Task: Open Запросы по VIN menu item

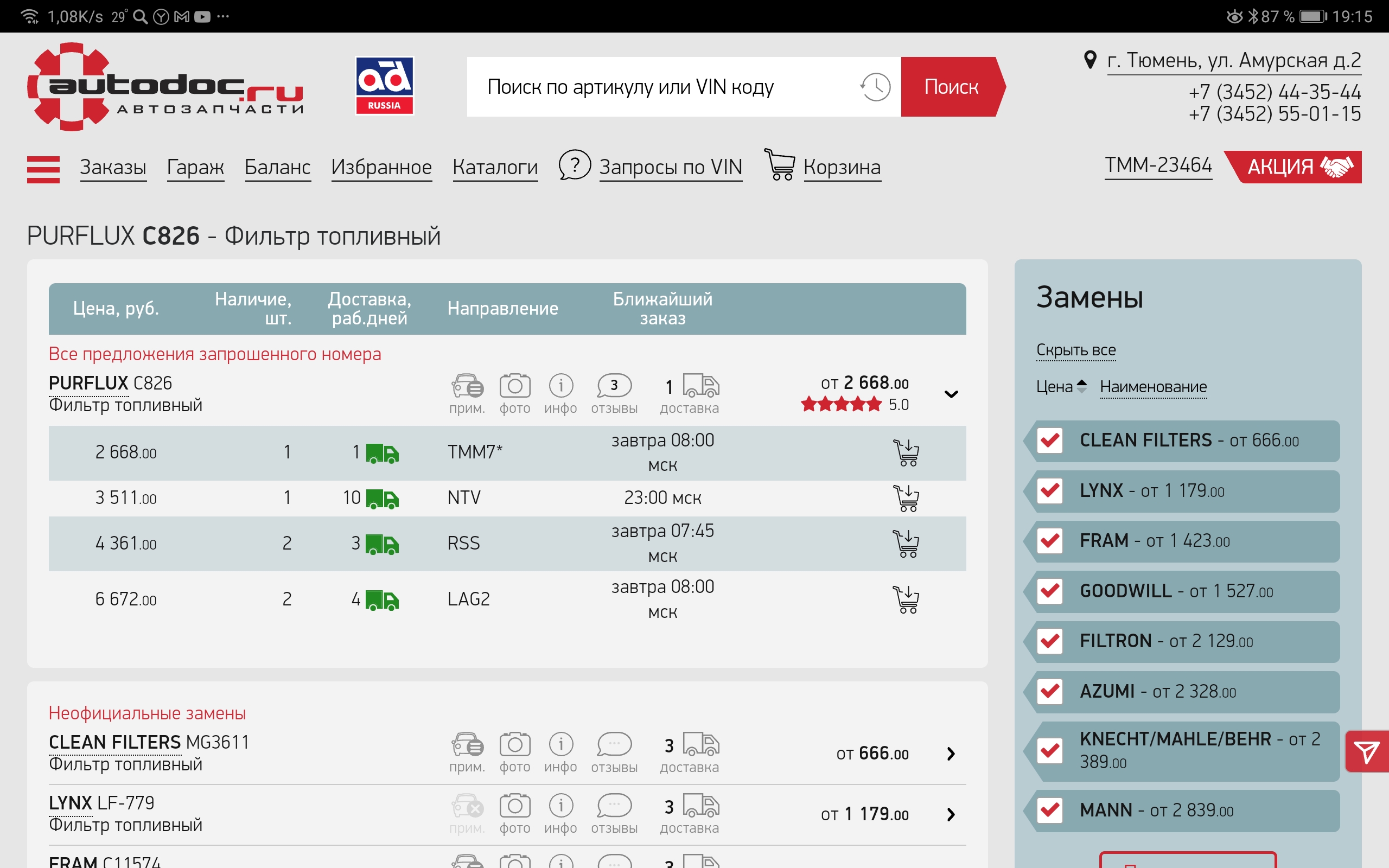Action: pos(671,167)
